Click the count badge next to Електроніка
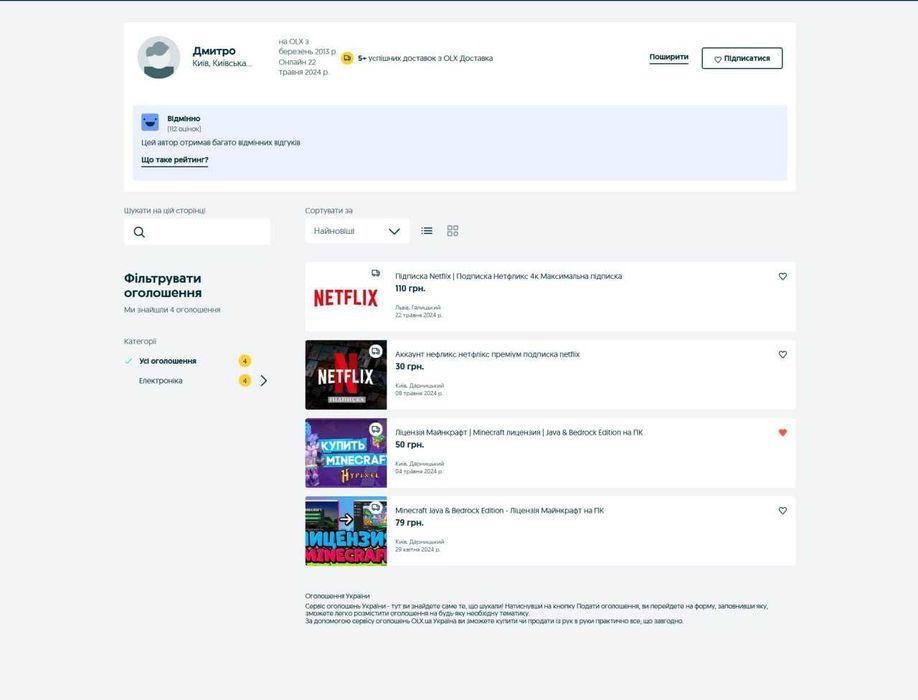Viewport: 918px width, 700px height. 245,380
